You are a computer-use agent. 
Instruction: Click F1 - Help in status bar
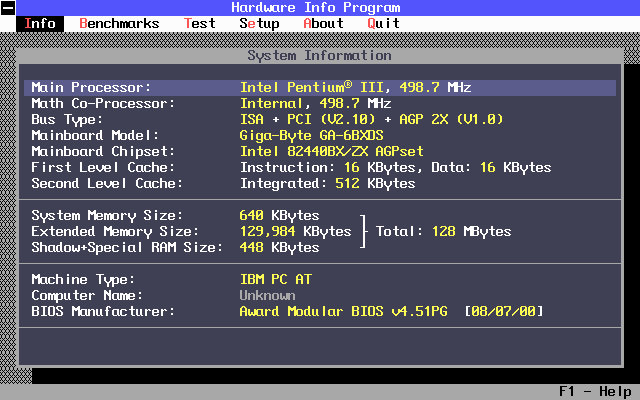595,391
